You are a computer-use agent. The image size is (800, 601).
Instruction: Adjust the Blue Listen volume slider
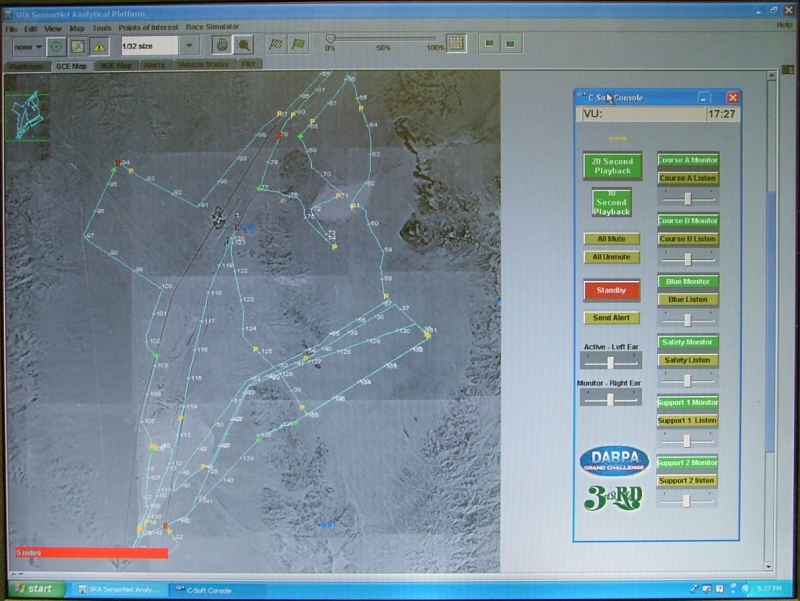686,320
